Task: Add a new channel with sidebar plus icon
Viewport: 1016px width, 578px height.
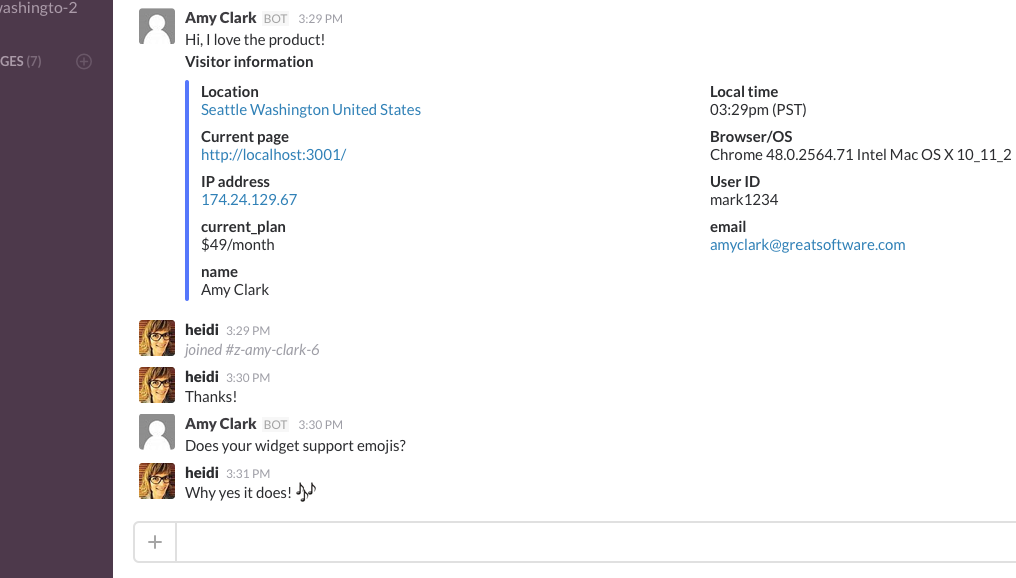Action: tap(84, 62)
